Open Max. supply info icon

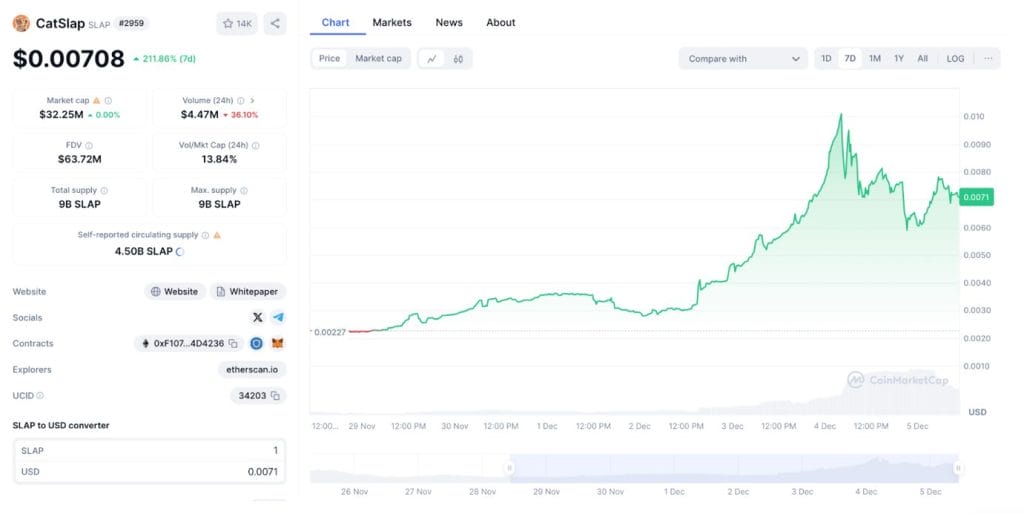(244, 191)
